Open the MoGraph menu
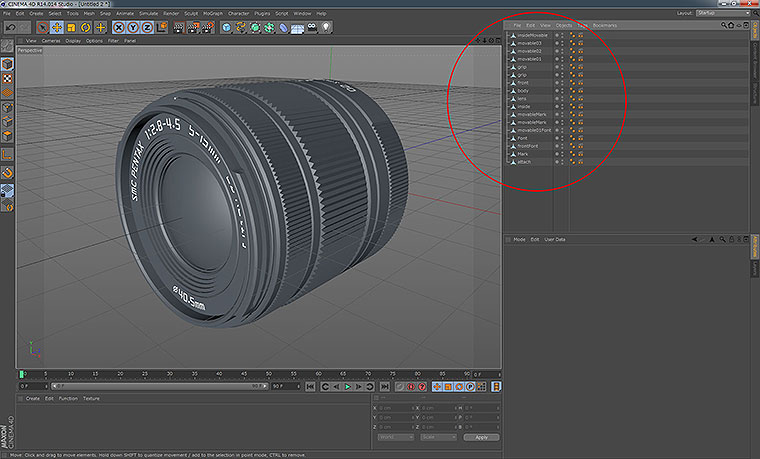The height and width of the screenshot is (459, 760). point(213,14)
